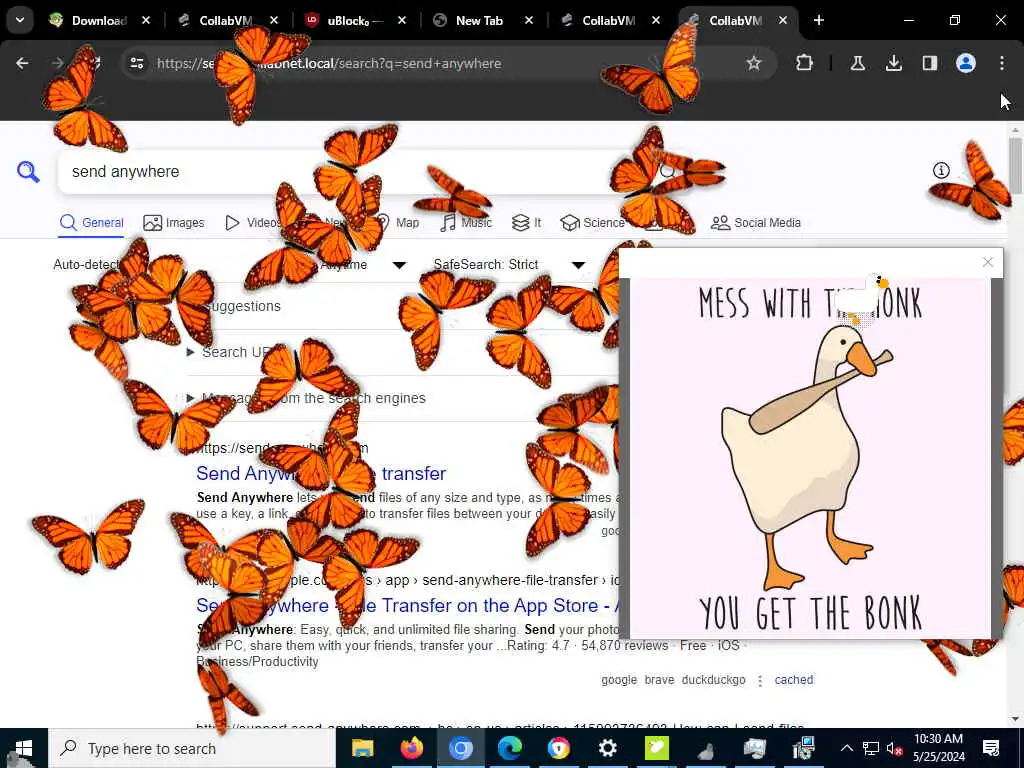Expand Messages from the search engines
Viewport: 1024px width, 768px height.
pyautogui.click(x=306, y=398)
